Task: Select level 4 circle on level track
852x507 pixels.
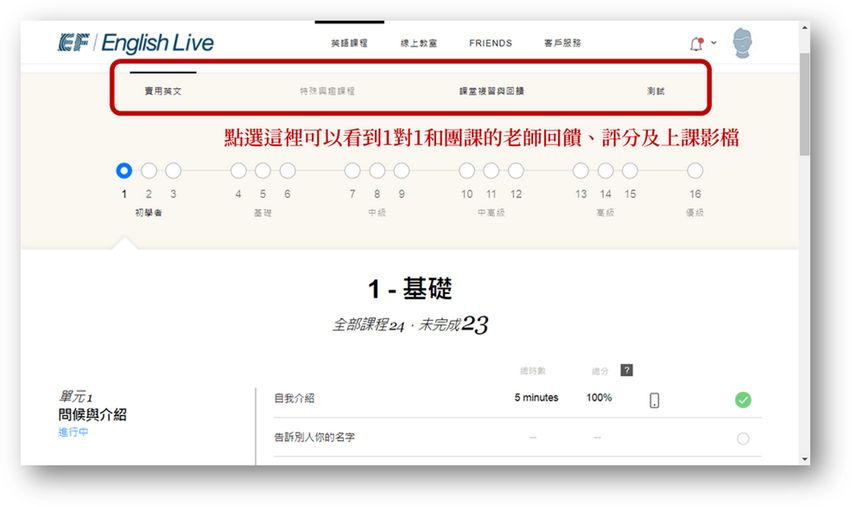Action: pyautogui.click(x=238, y=171)
